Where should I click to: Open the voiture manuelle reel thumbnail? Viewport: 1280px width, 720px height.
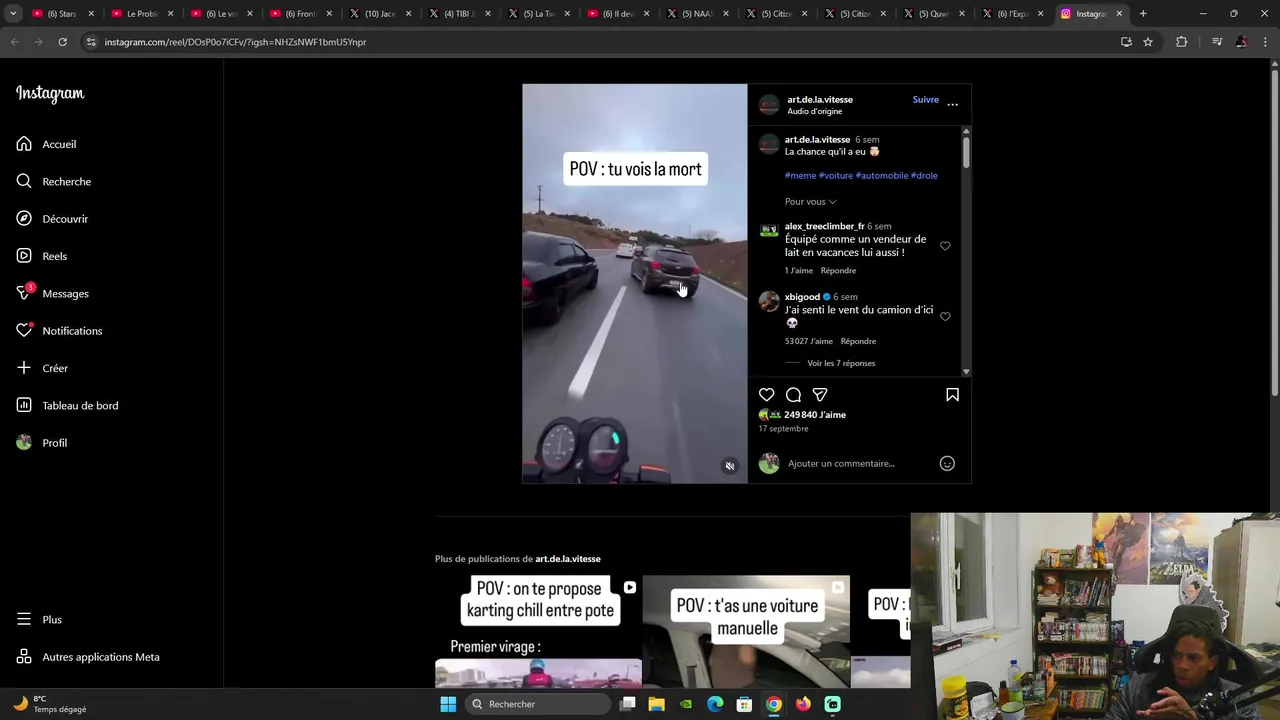[746, 632]
